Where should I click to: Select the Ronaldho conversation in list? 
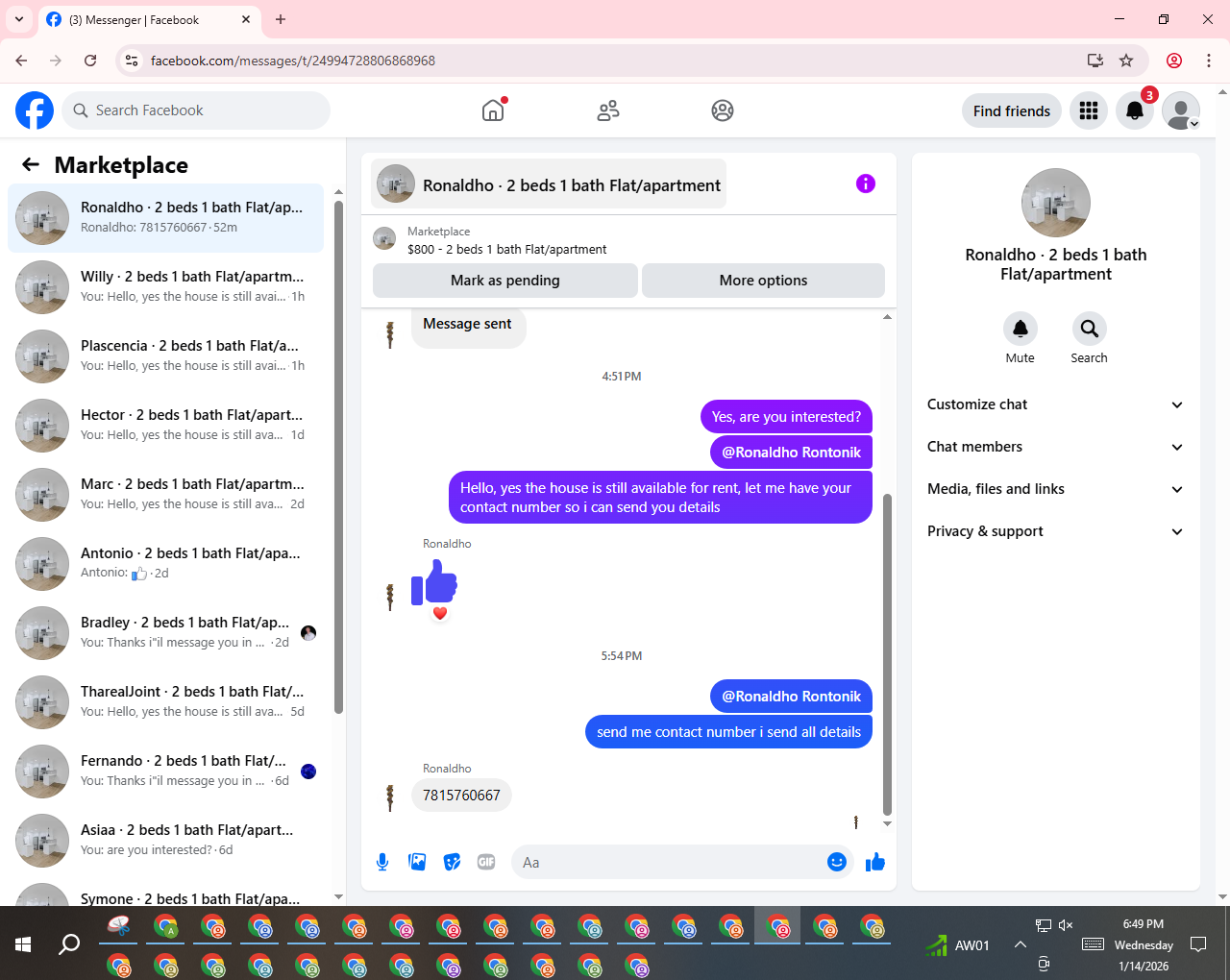click(166, 218)
